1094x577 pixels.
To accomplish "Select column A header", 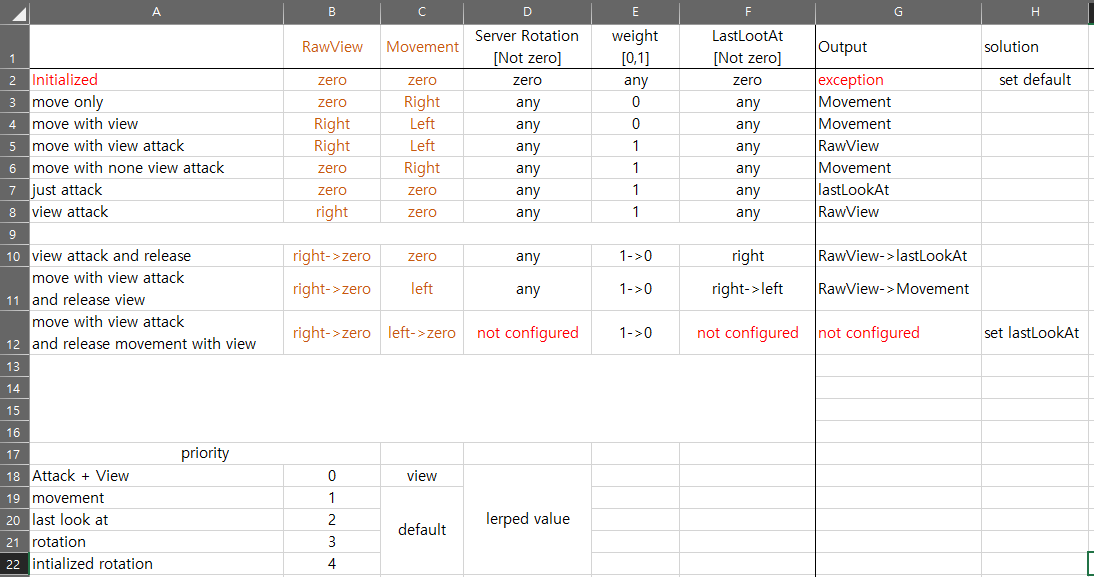I will click(156, 12).
